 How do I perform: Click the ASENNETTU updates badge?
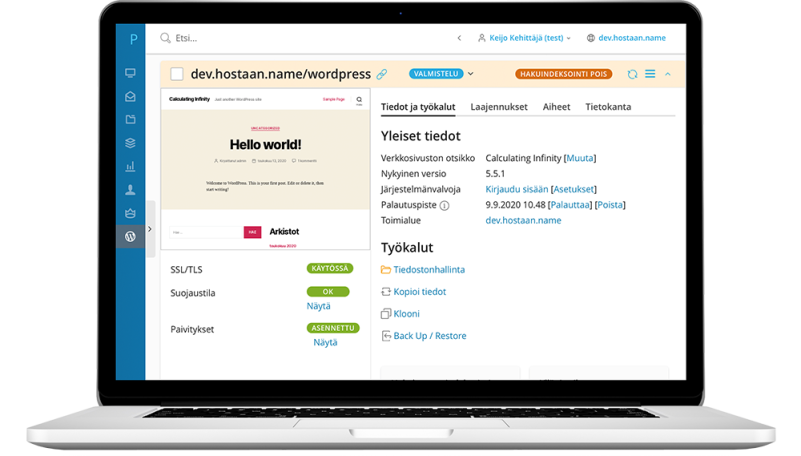coord(333,328)
